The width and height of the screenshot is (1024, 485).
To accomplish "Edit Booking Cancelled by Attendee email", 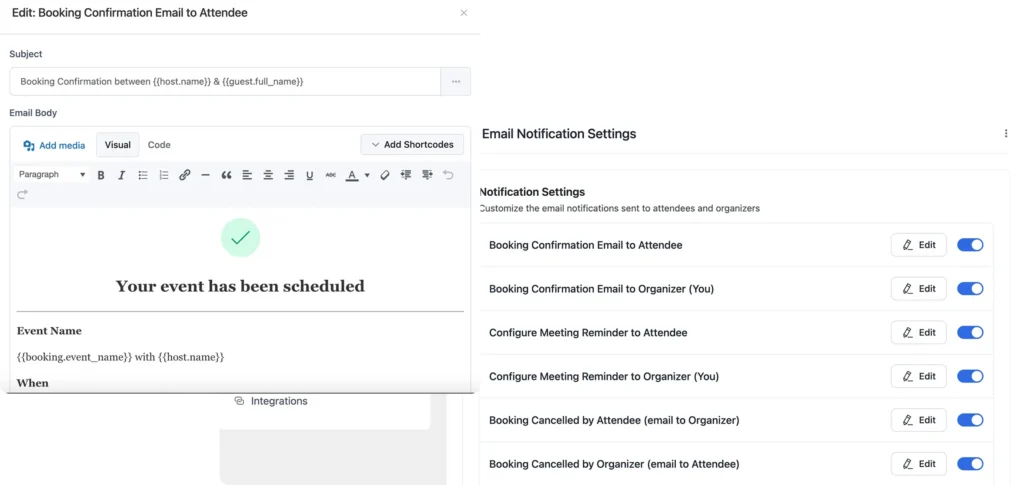I will (x=918, y=420).
